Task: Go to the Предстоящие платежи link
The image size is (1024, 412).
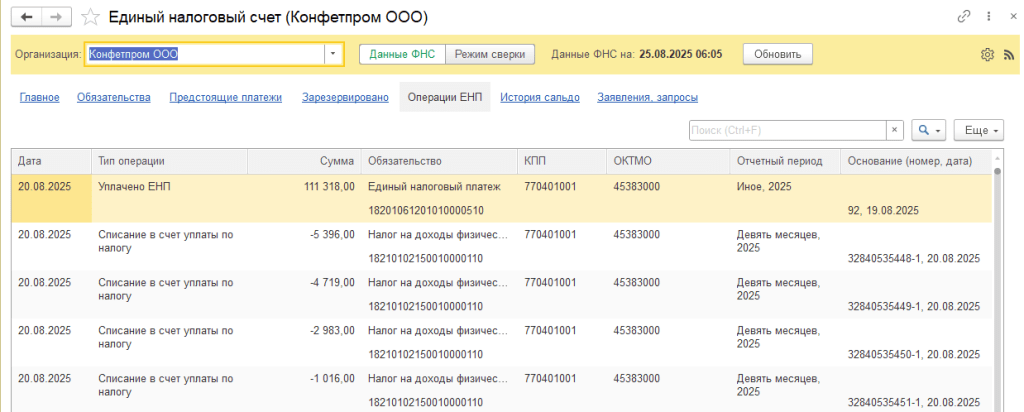Action: 225,97
